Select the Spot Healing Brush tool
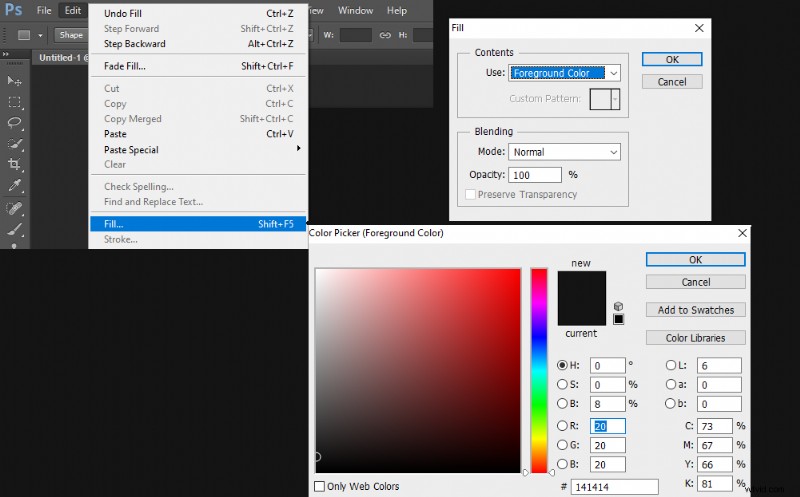800x497 pixels. pyautogui.click(x=14, y=208)
